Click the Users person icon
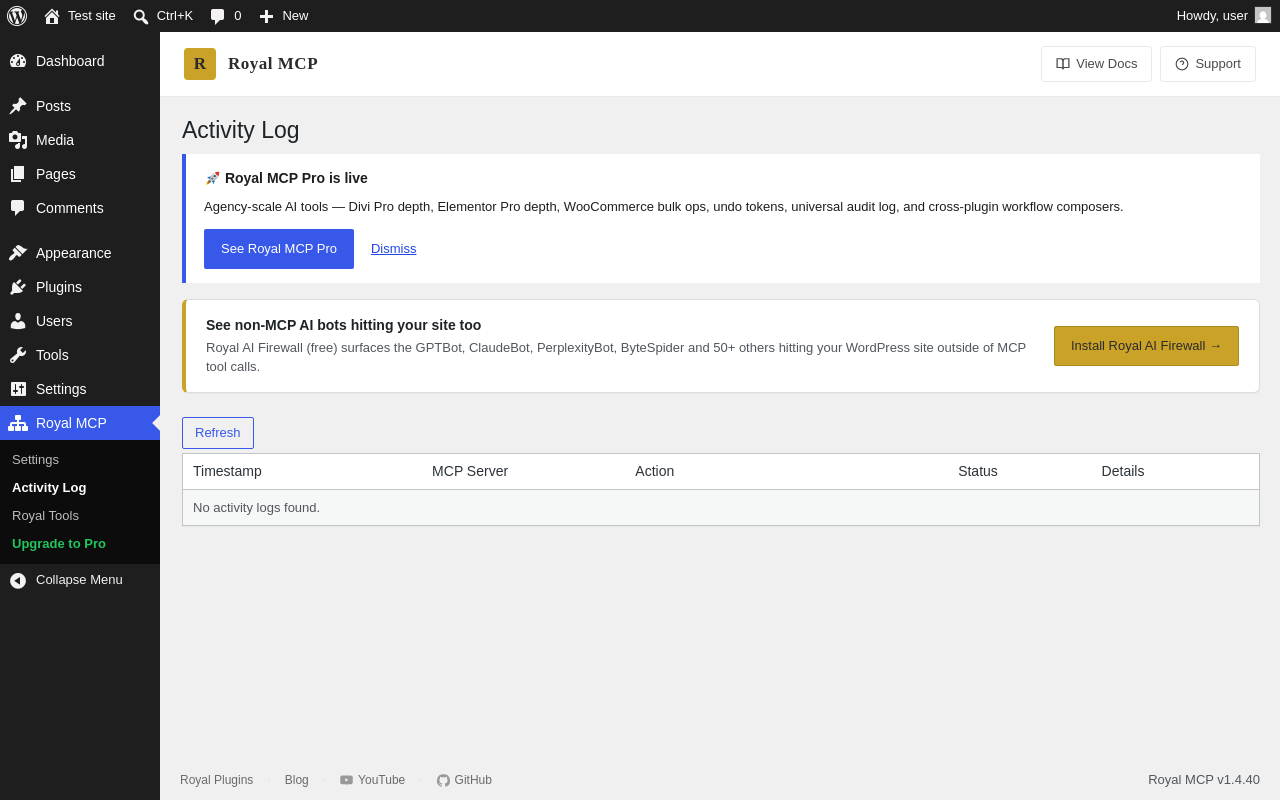1280x800 pixels. (x=18, y=321)
